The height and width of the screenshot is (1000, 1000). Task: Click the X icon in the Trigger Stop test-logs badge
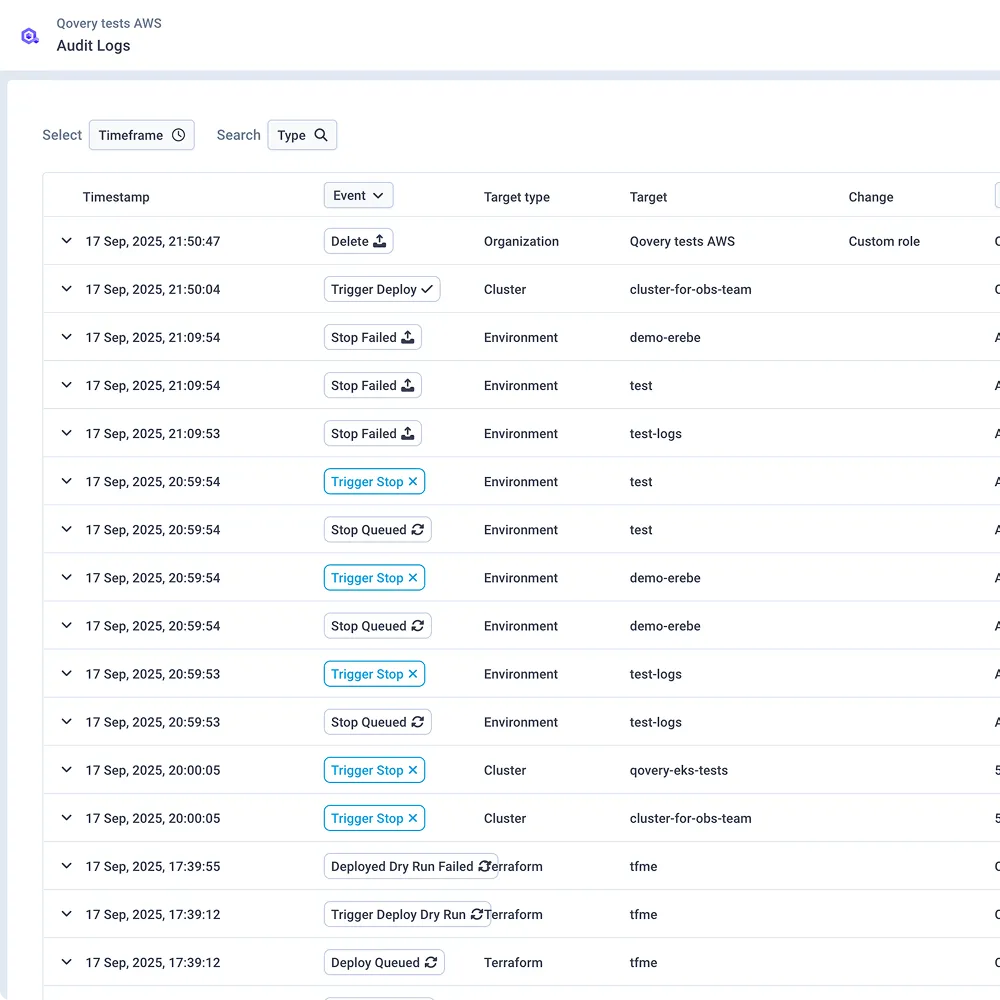point(413,673)
